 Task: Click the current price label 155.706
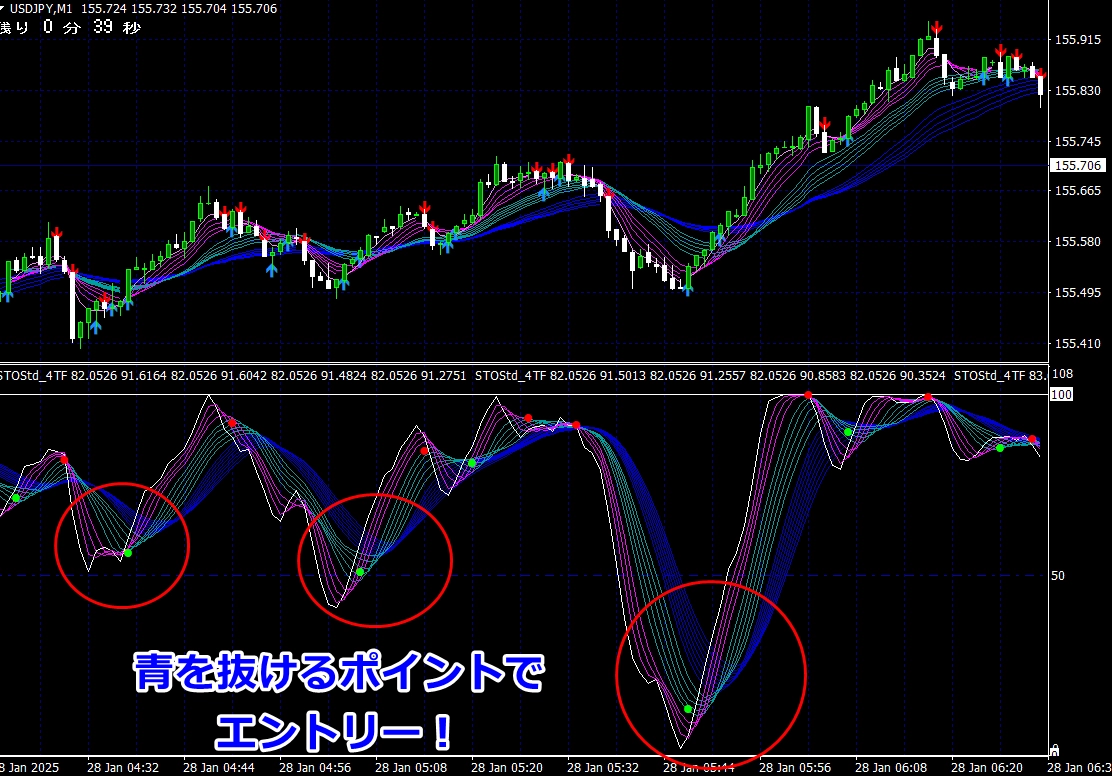point(1077,165)
